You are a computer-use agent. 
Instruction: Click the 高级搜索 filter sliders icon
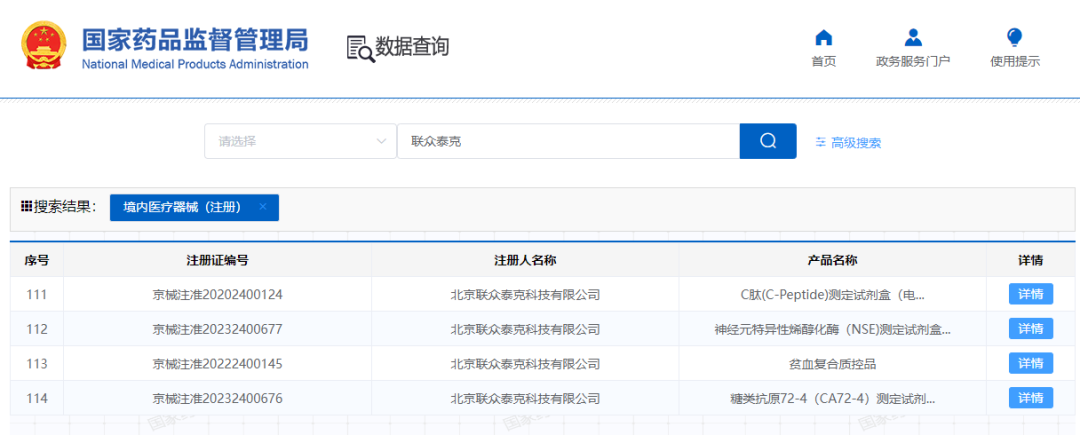(x=821, y=142)
